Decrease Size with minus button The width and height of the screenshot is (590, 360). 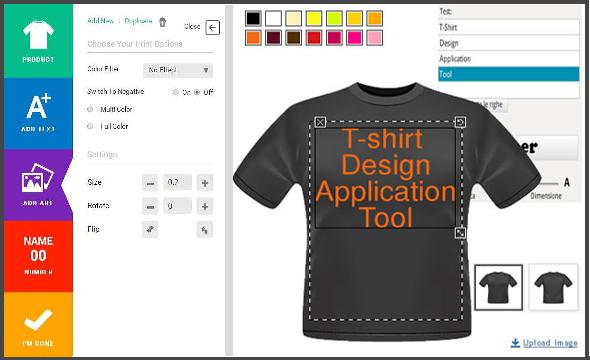(150, 183)
